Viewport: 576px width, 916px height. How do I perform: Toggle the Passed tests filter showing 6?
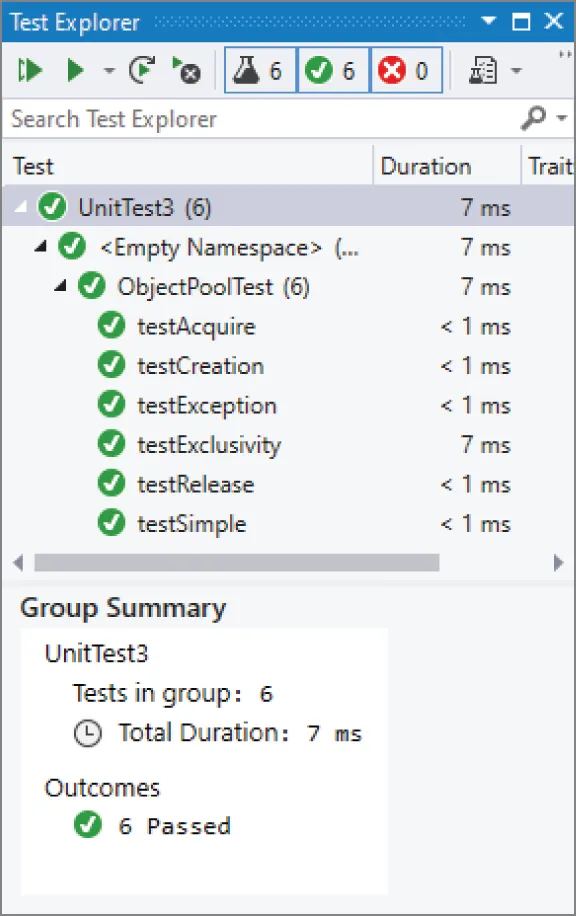coord(333,70)
